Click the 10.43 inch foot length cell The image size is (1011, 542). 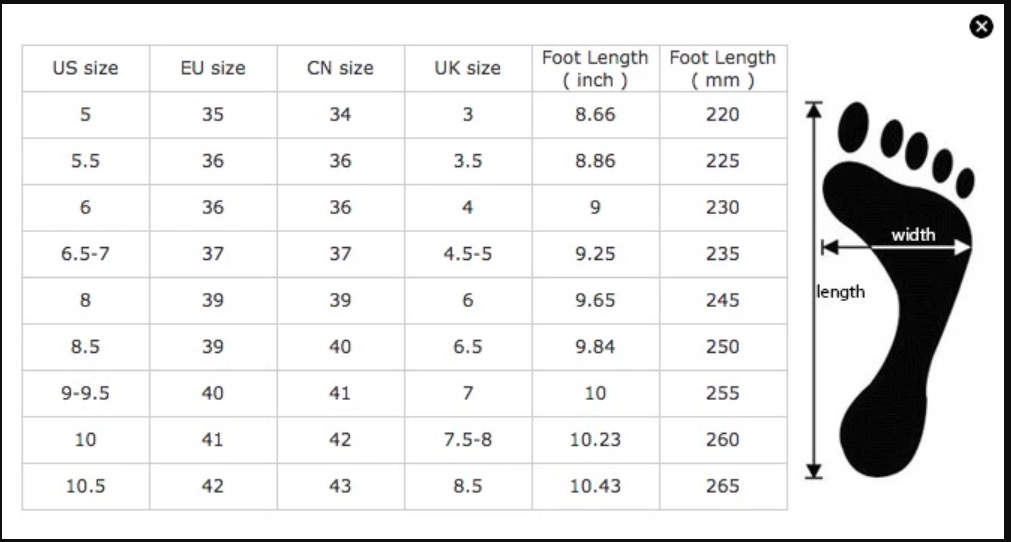(x=595, y=486)
